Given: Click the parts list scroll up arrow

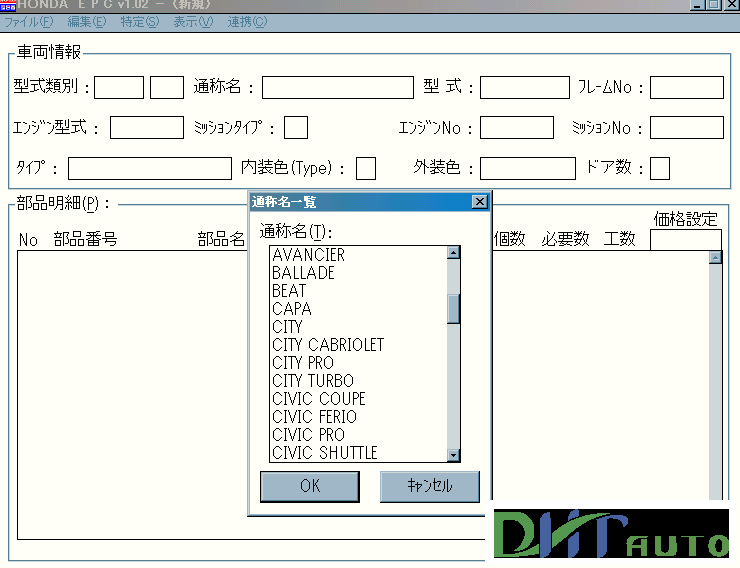Looking at the screenshot, I should (x=715, y=258).
